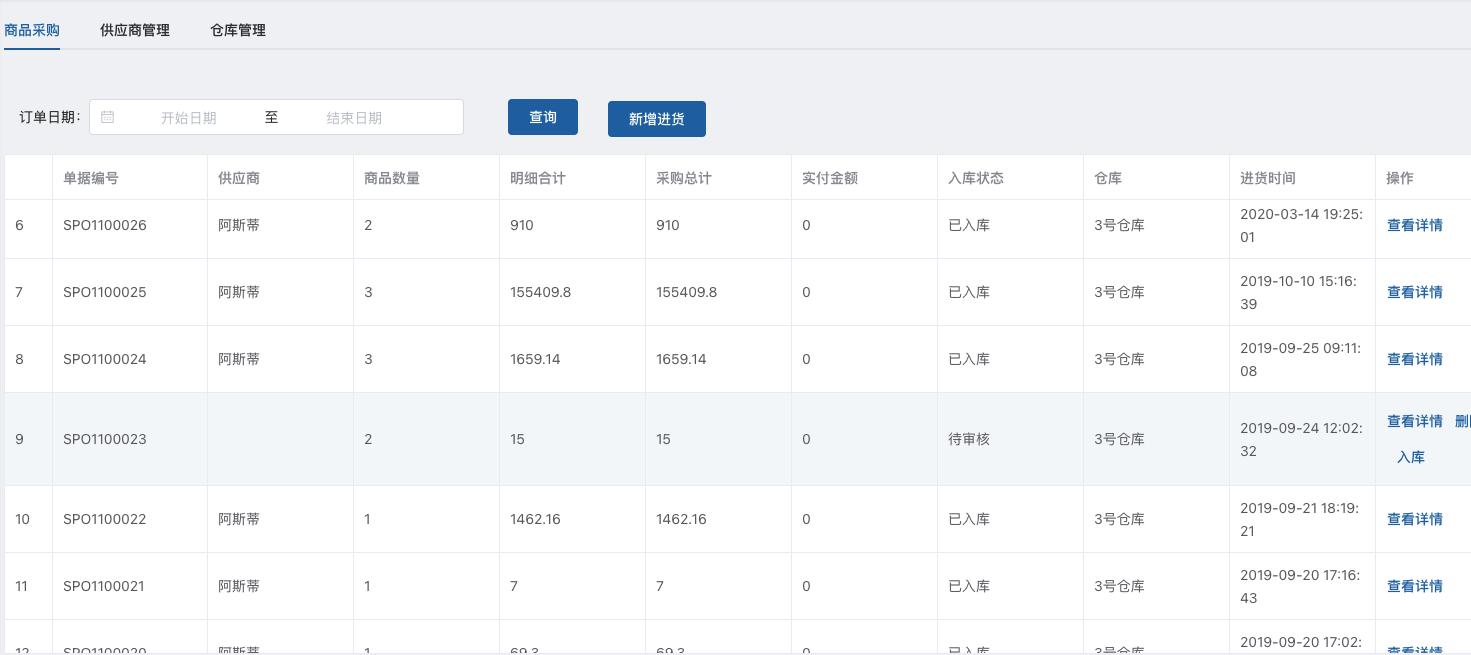Click the 结束日期 input field
Viewport: 1471px width, 655px height.
coord(354,117)
